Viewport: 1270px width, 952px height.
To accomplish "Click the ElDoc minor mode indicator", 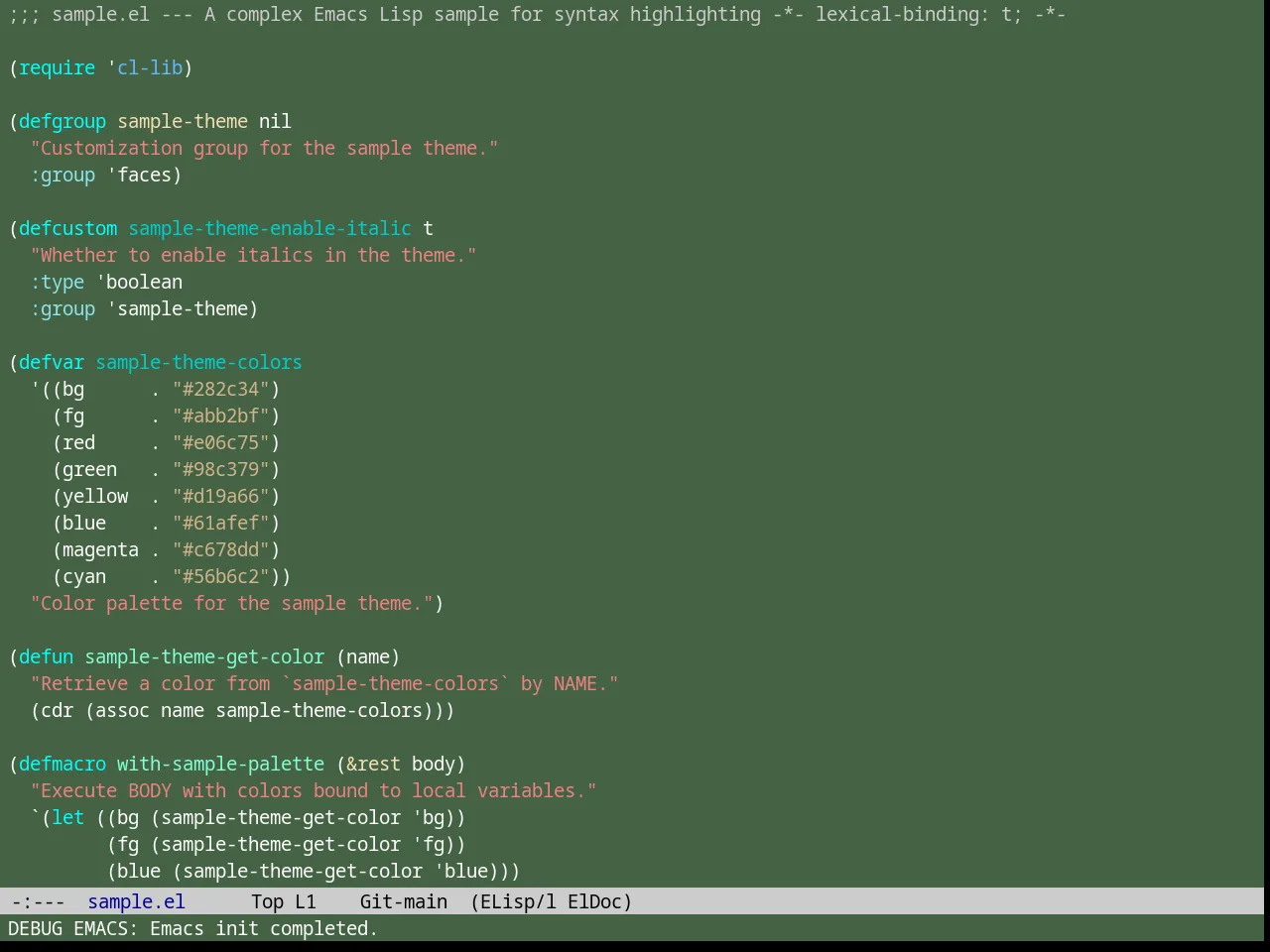I will [595, 901].
